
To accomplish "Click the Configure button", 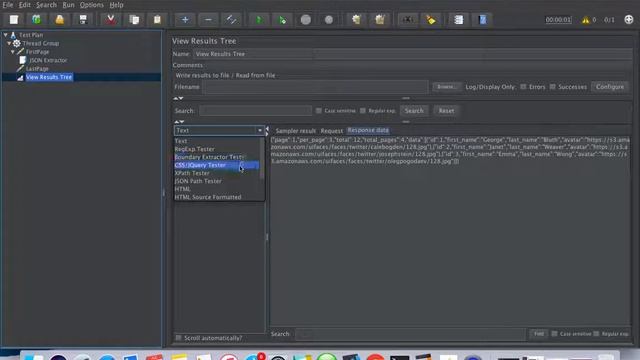I will [x=610, y=87].
